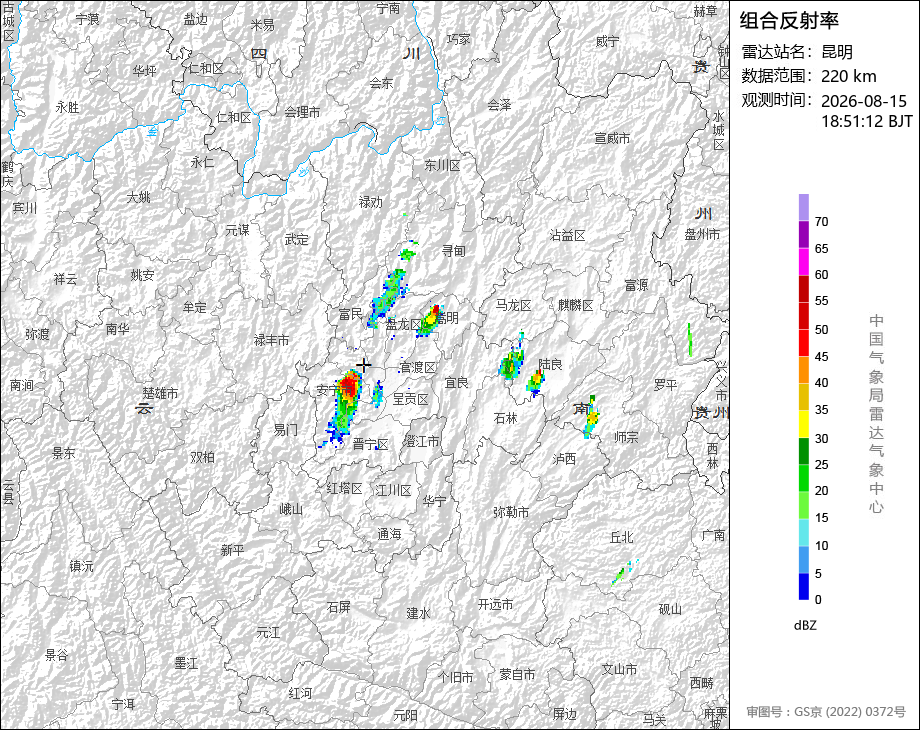
Task: Click the 中国气象局雷达气象中心 vertical watermark
Action: coord(876,414)
